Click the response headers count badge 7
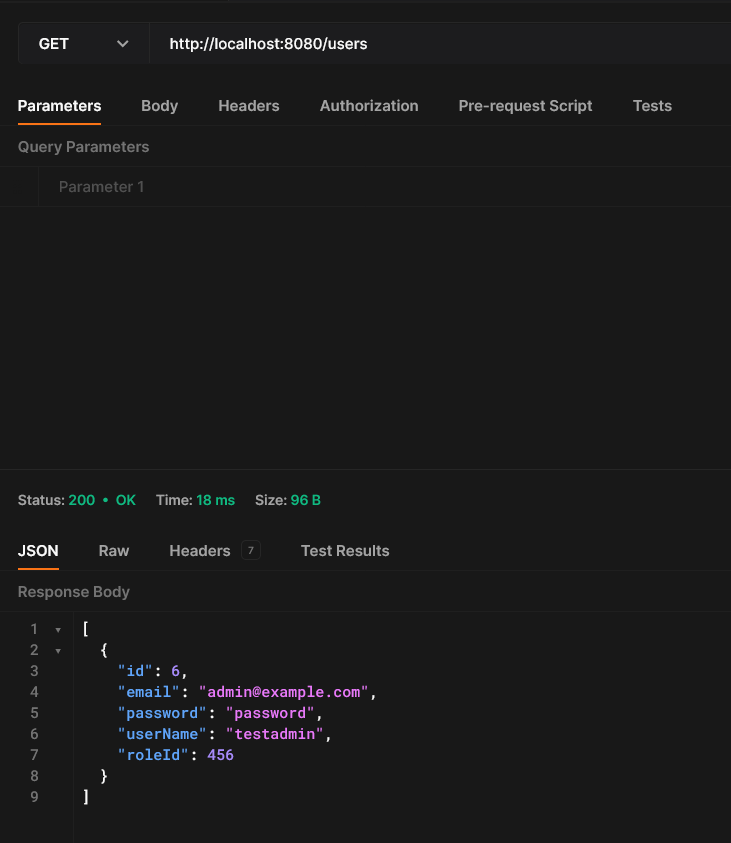The height and width of the screenshot is (843, 731). [x=251, y=551]
